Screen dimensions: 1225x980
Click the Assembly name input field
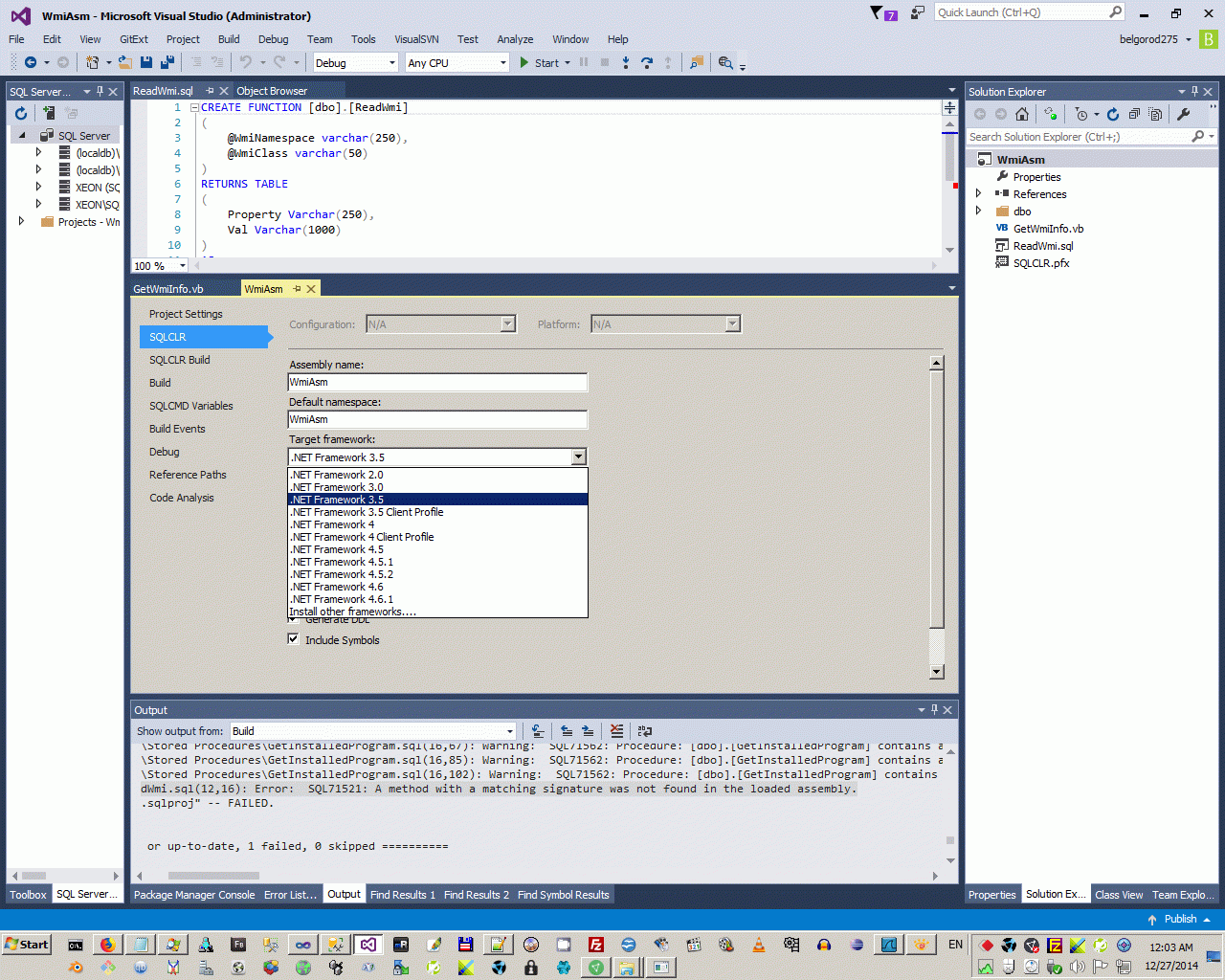438,382
